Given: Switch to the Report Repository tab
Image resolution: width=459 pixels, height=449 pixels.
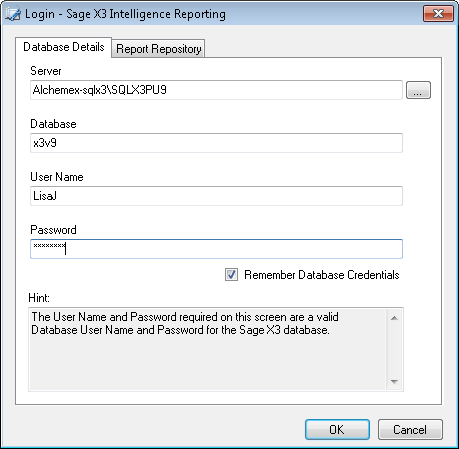Looking at the screenshot, I should 158,49.
